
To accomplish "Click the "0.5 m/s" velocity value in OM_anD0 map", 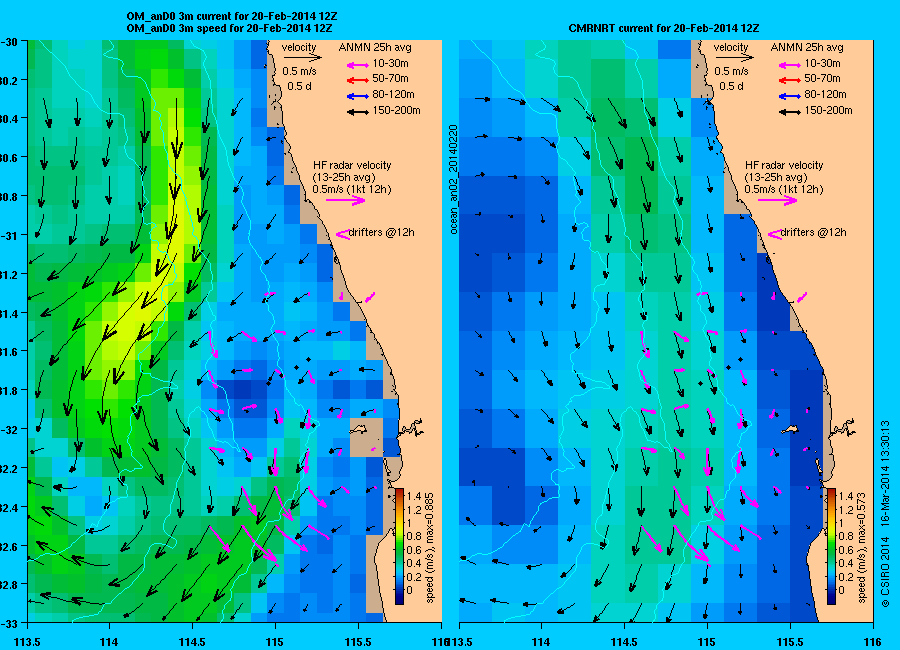I will [299, 72].
